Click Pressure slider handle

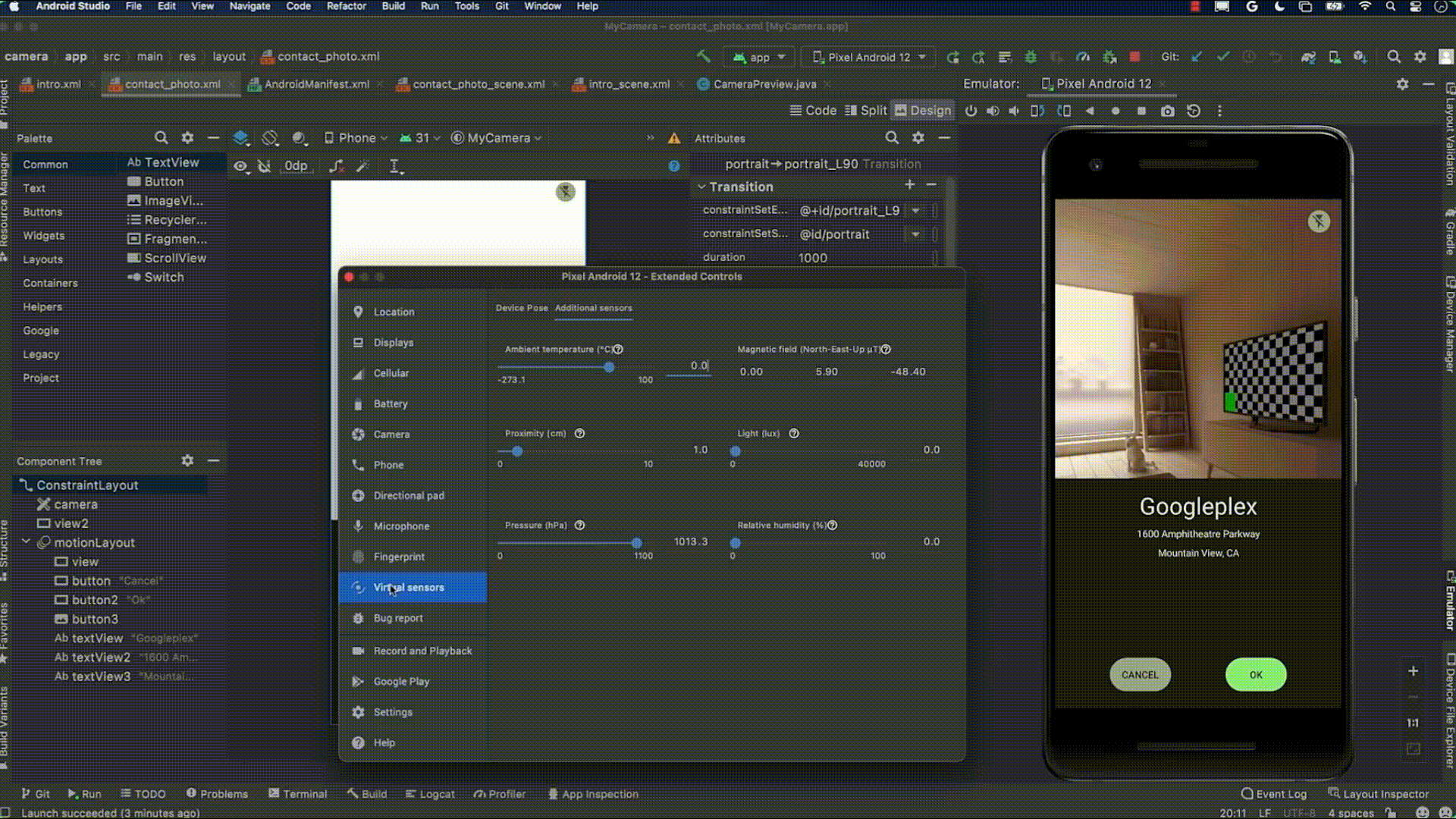[636, 543]
